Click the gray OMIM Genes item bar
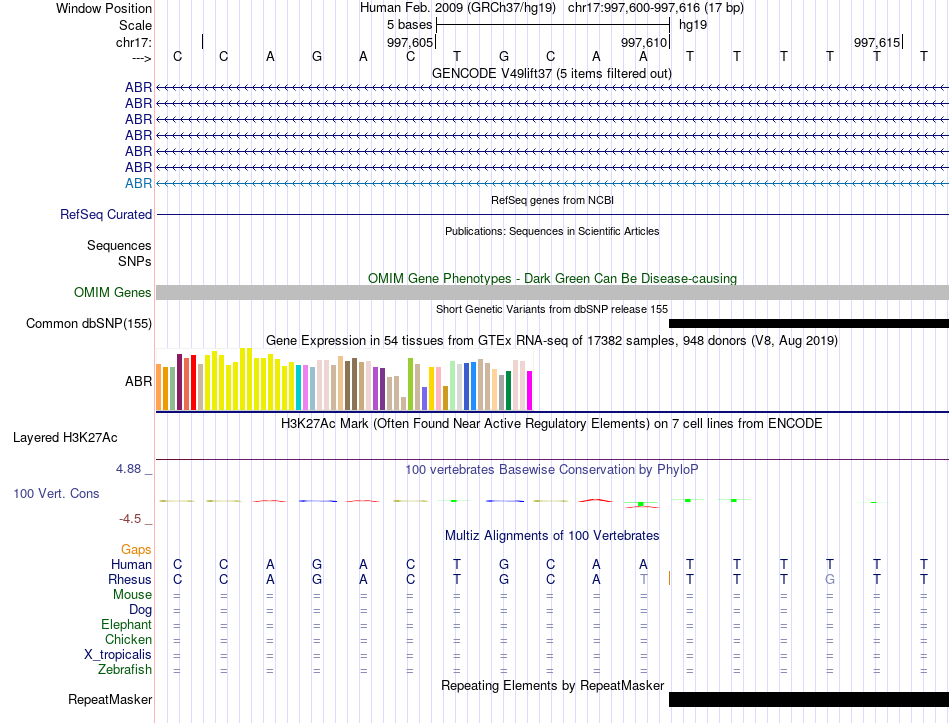Viewport: 950px width, 723px height. (x=552, y=293)
